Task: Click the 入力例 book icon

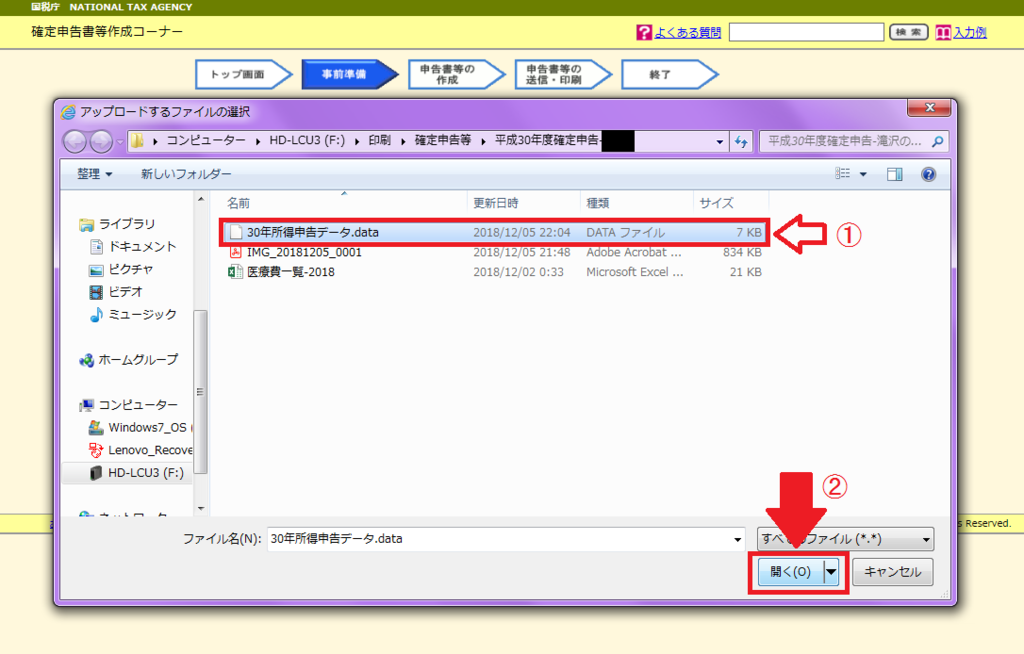Action: [943, 33]
